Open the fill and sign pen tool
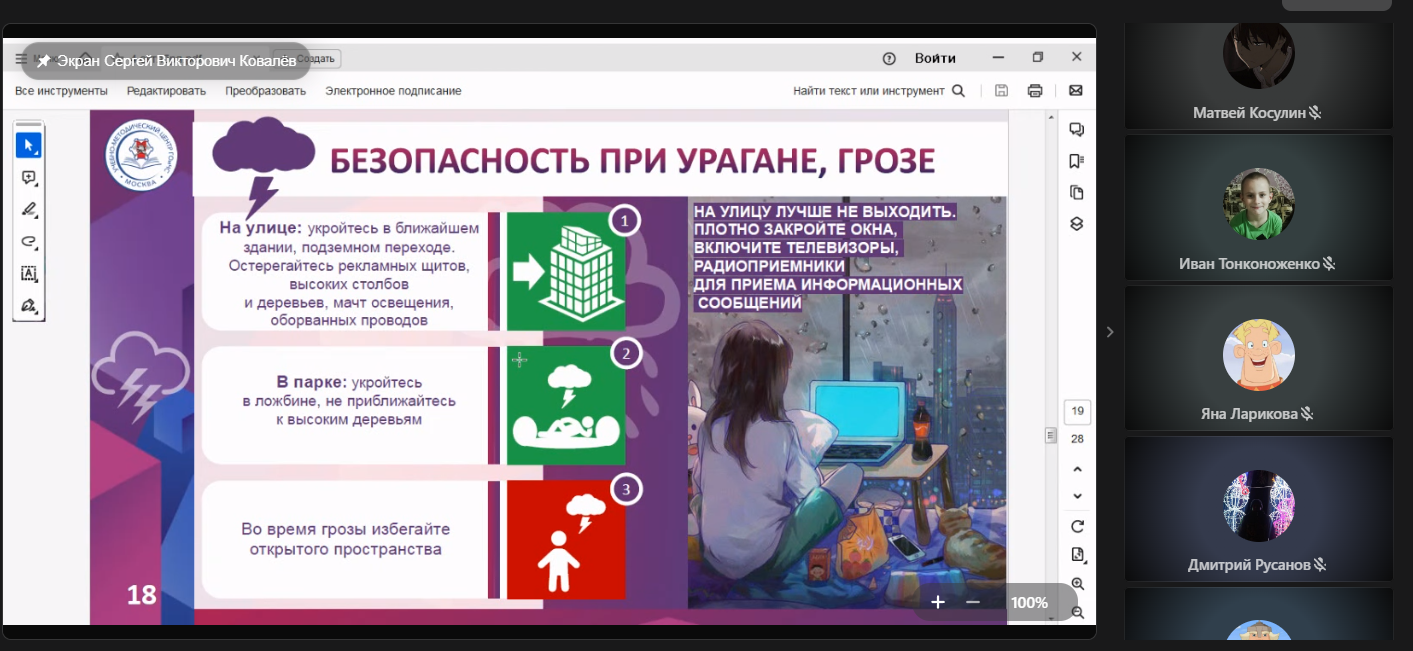The height and width of the screenshot is (651, 1413). coord(28,306)
